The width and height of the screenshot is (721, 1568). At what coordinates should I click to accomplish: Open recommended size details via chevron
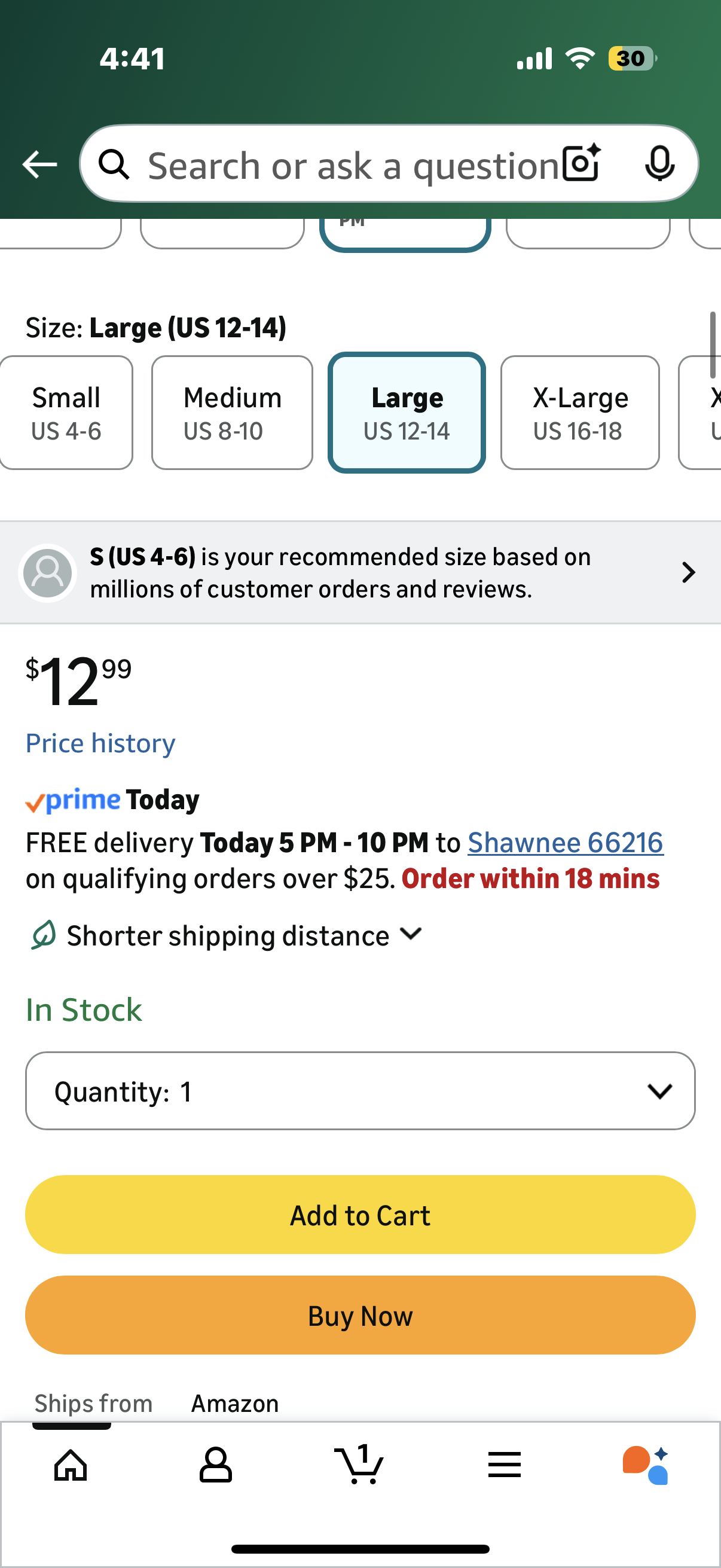click(x=688, y=572)
